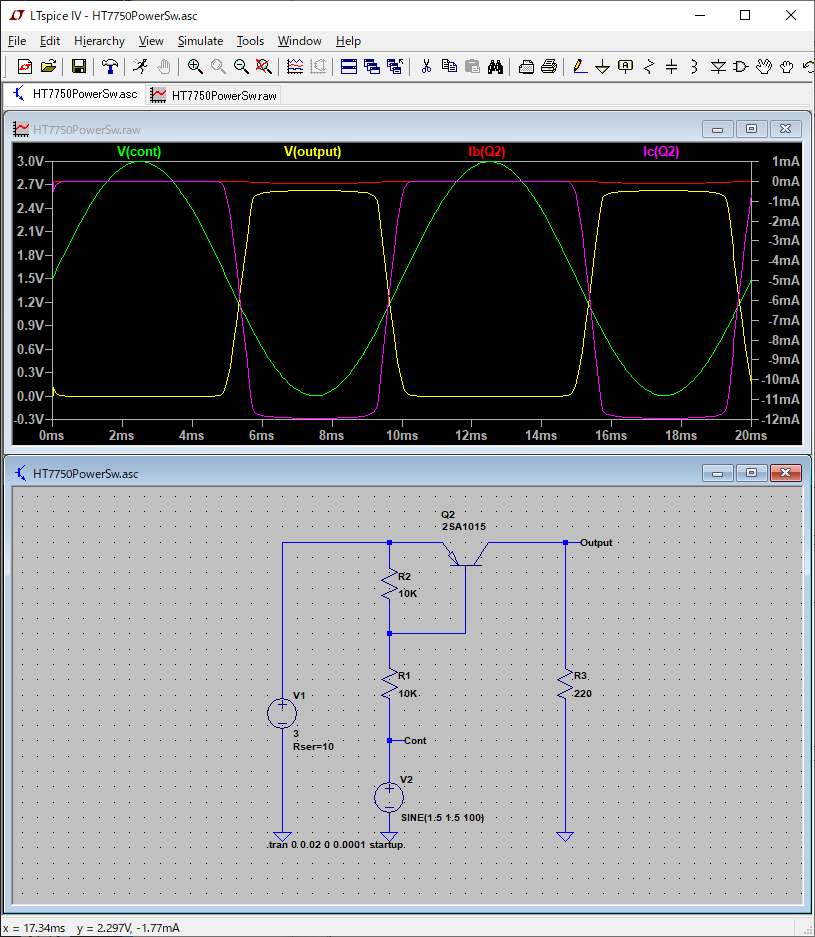The image size is (815, 937).
Task: Select the Diode component tool
Action: point(718,66)
